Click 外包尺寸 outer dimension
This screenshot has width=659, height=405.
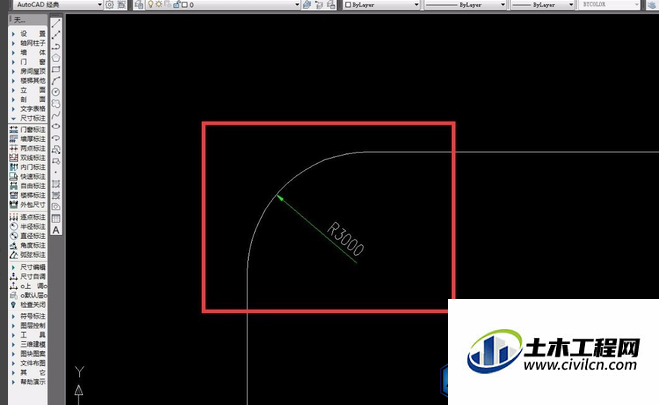coord(28,205)
